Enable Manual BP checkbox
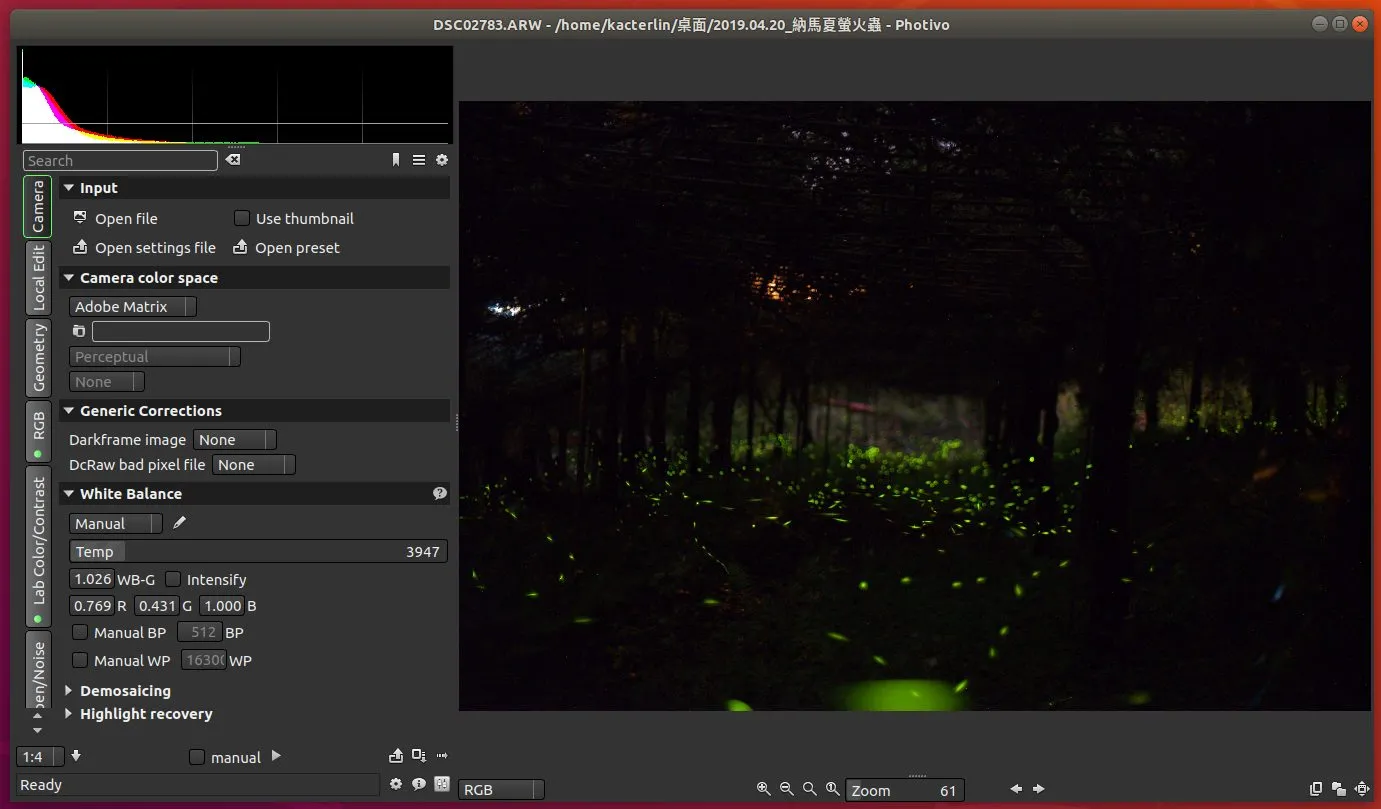This screenshot has width=1381, height=809. 80,632
